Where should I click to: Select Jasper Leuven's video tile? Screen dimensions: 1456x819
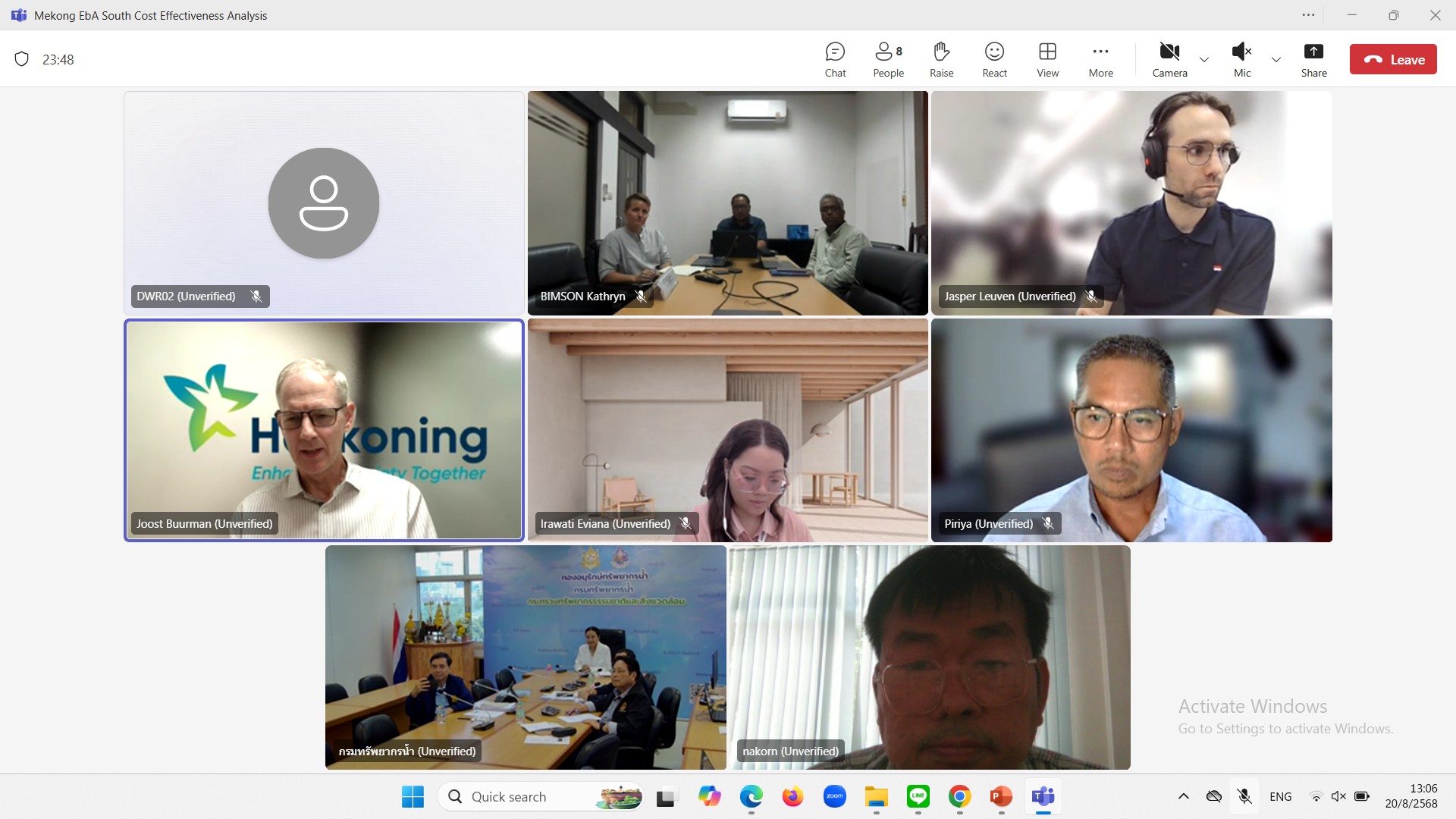pyautogui.click(x=1131, y=202)
